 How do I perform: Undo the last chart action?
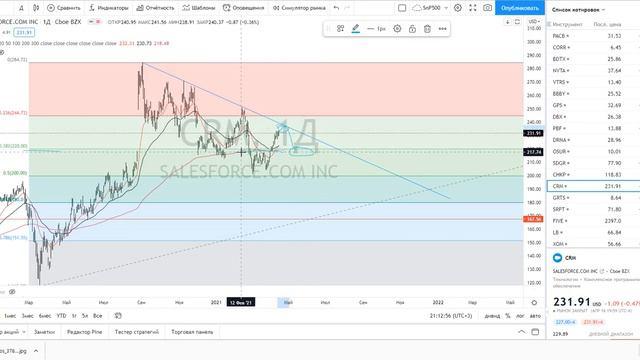pos(336,8)
